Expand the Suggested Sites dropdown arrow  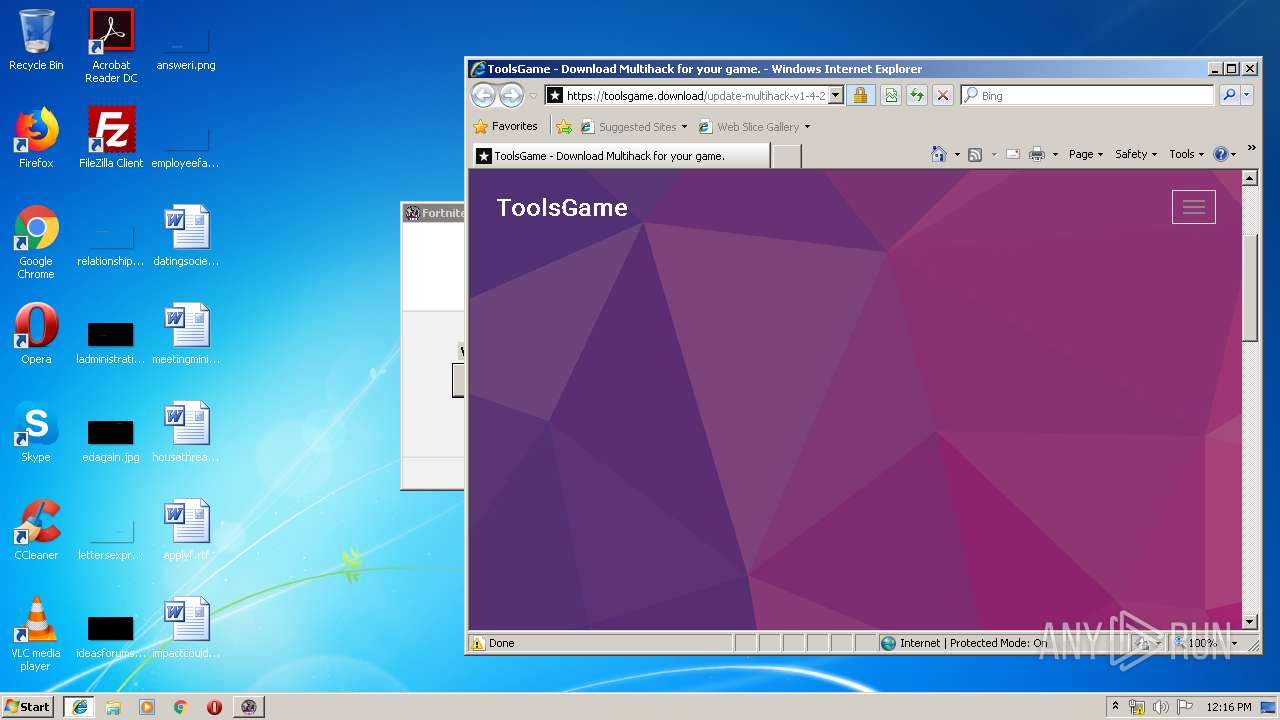[684, 127]
